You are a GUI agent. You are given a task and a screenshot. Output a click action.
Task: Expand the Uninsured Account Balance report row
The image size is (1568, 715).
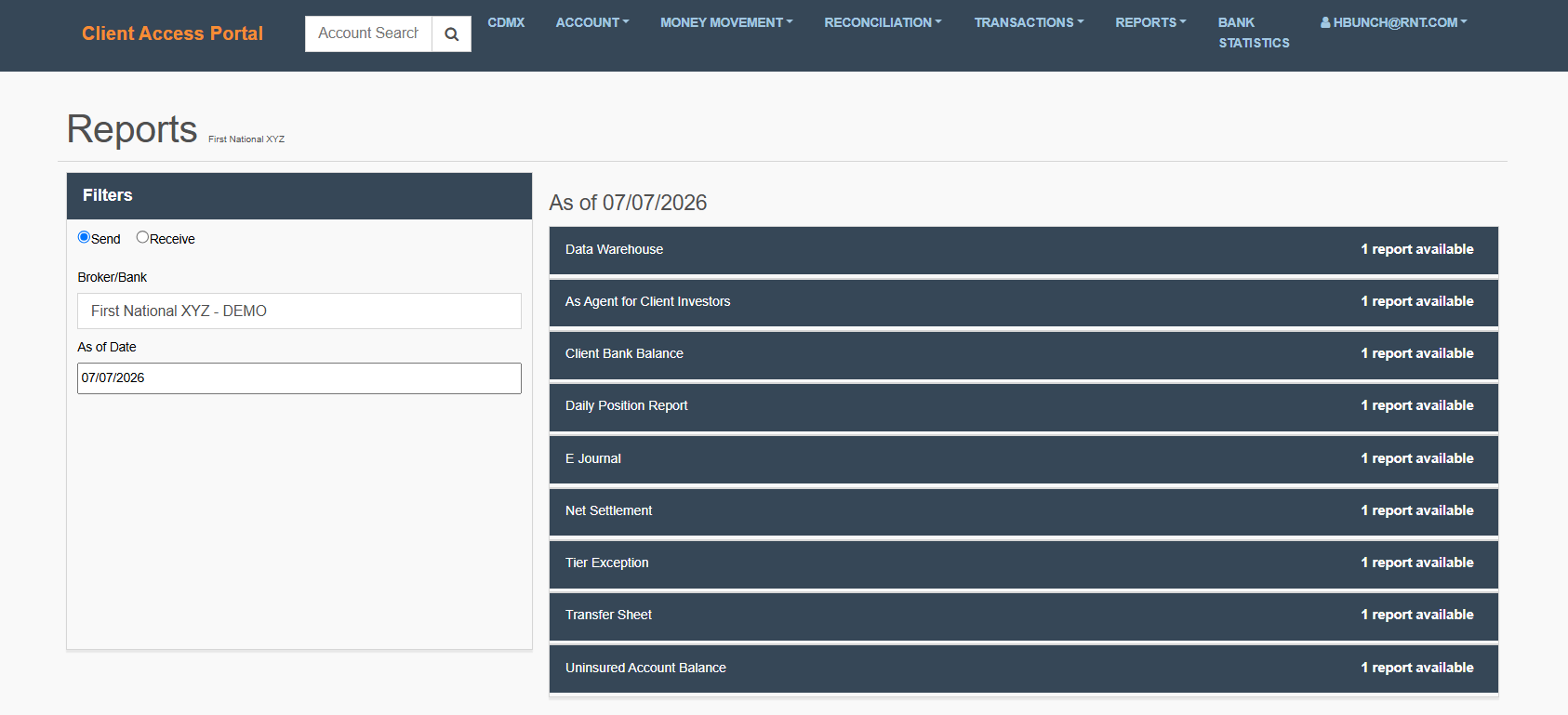[x=1024, y=669]
